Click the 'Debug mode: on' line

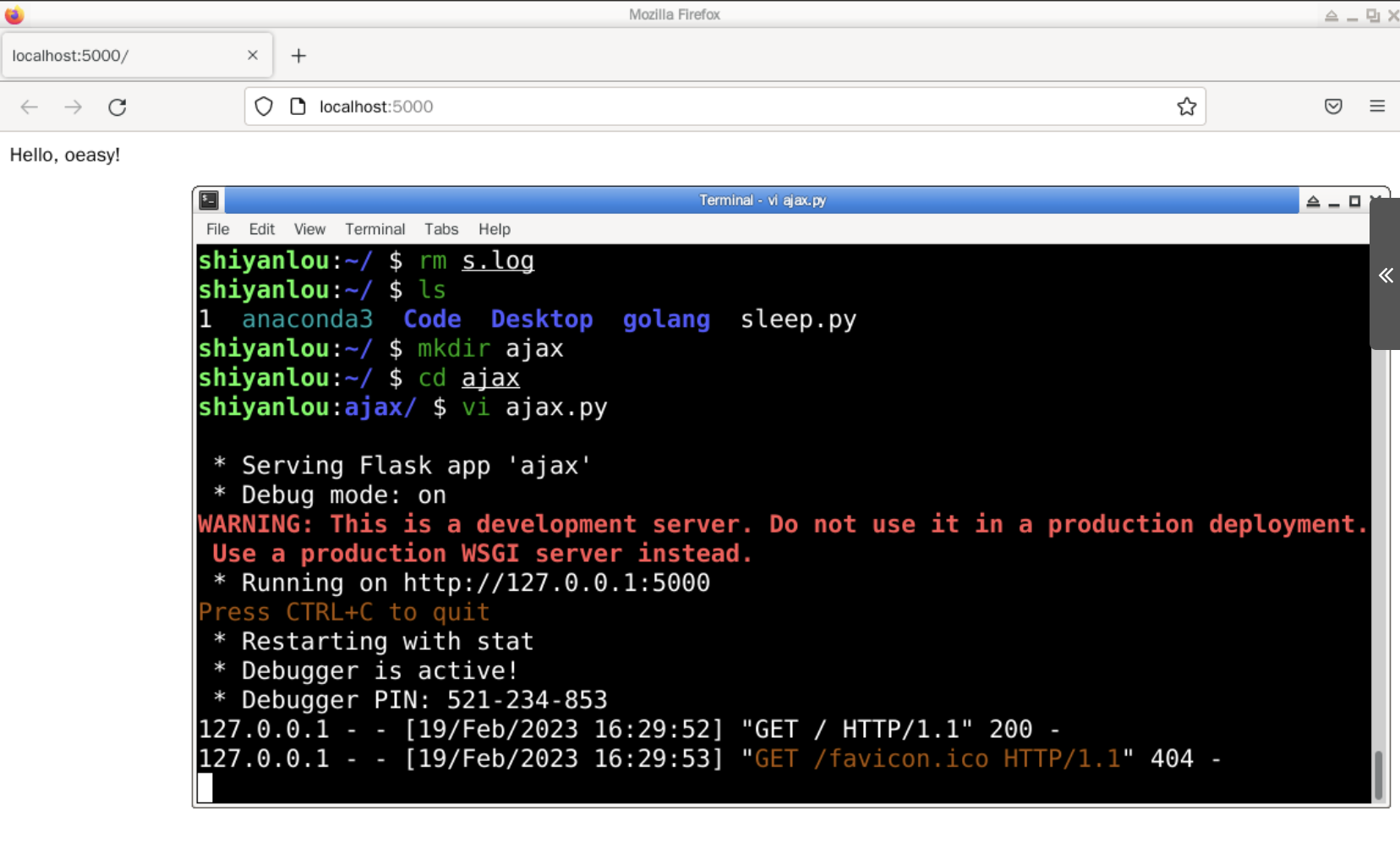(330, 495)
